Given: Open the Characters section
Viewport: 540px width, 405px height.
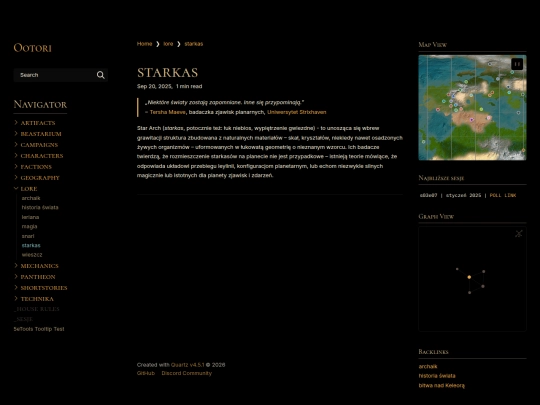Looking at the screenshot, I should click(x=42, y=156).
